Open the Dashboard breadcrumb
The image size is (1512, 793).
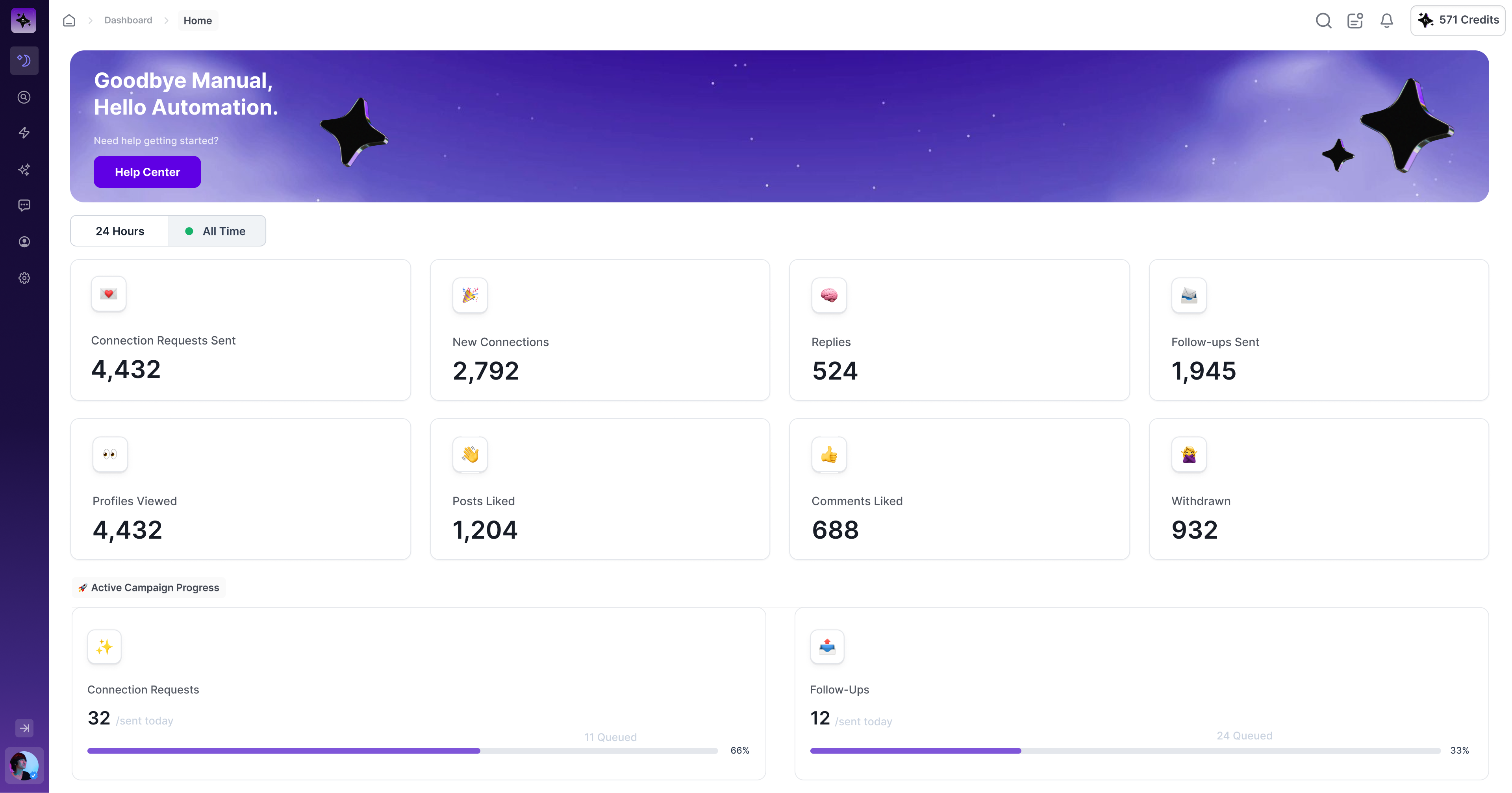pos(128,20)
